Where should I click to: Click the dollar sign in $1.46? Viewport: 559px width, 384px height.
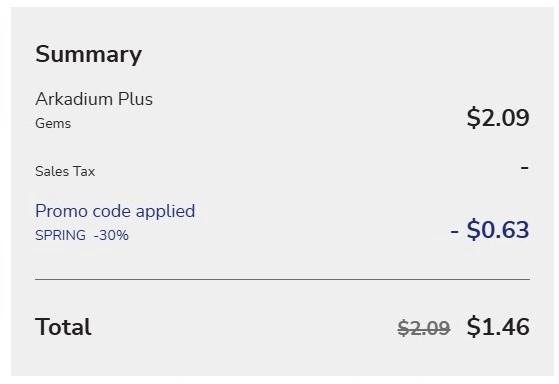(473, 326)
